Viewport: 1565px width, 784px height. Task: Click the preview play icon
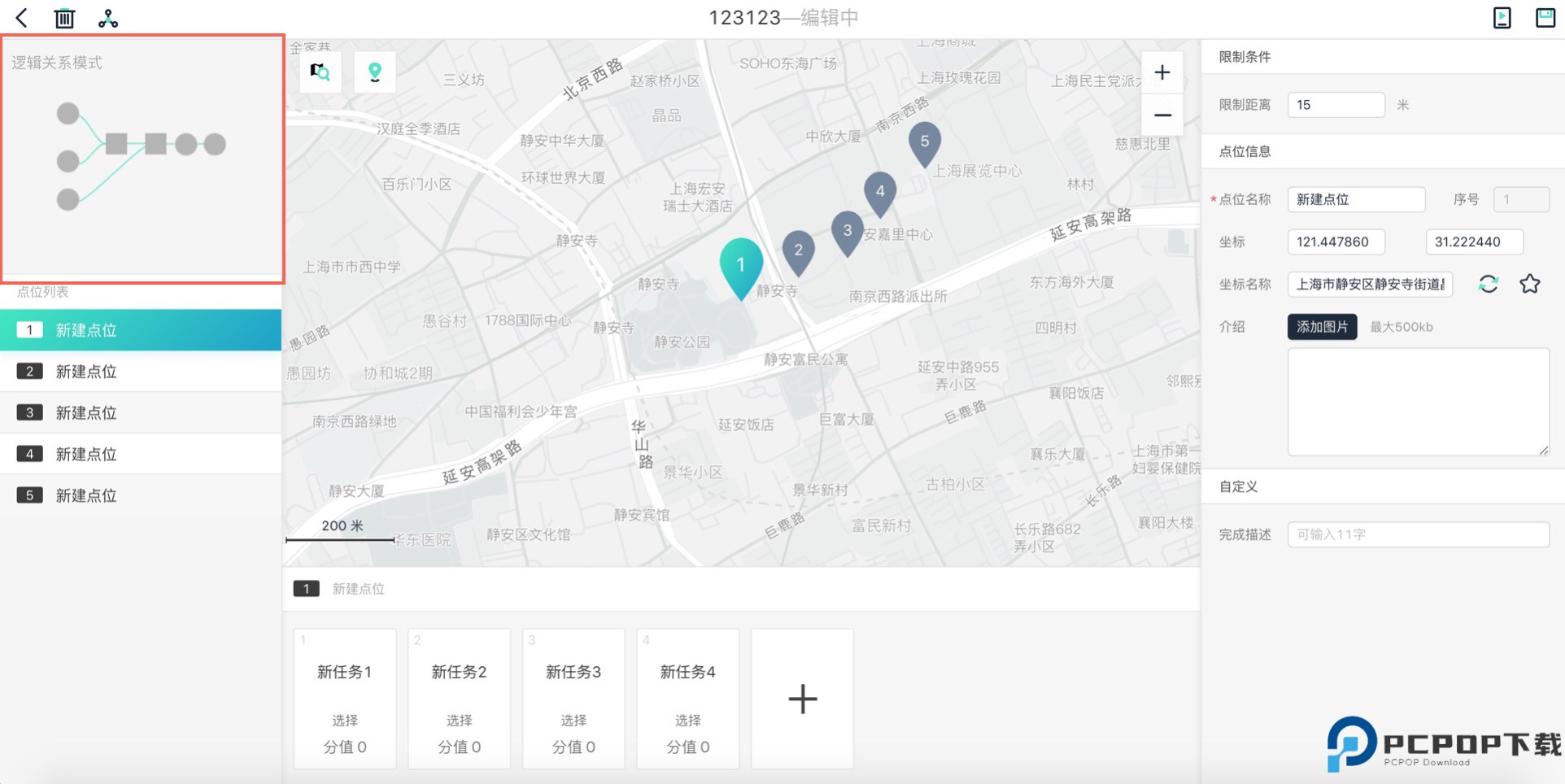click(x=1502, y=18)
